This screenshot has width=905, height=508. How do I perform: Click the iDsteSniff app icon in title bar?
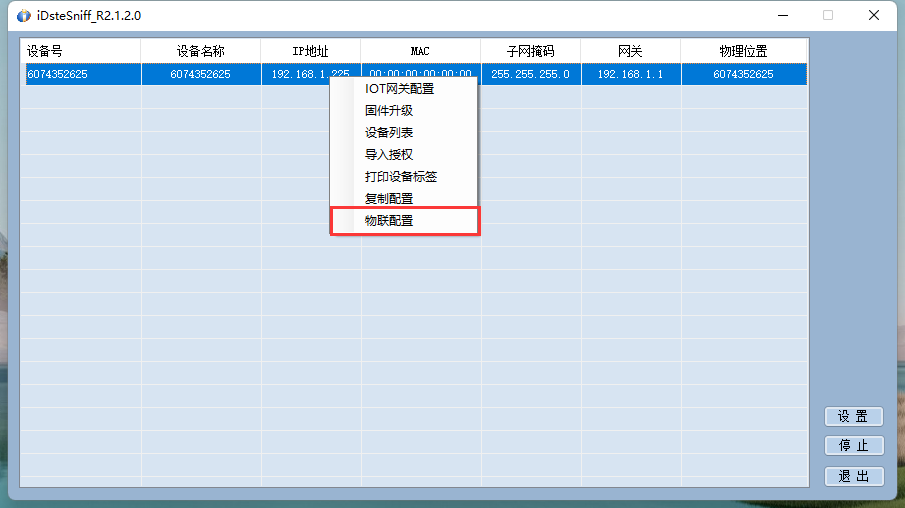click(x=24, y=16)
